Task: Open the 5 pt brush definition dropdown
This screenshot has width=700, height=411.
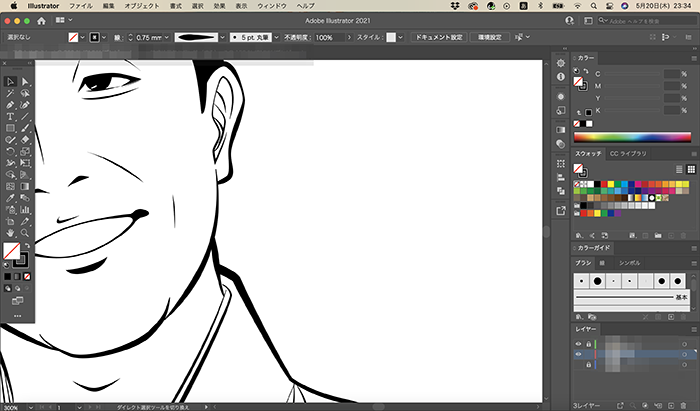Action: 276,37
